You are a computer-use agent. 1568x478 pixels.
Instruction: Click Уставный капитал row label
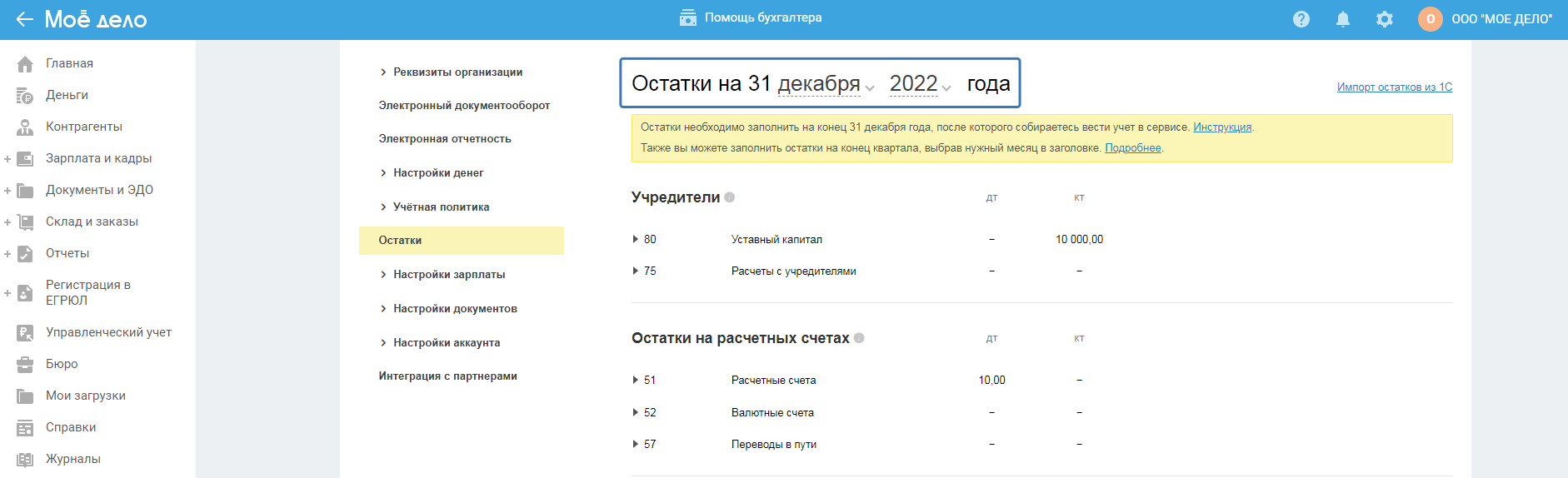[x=777, y=239]
